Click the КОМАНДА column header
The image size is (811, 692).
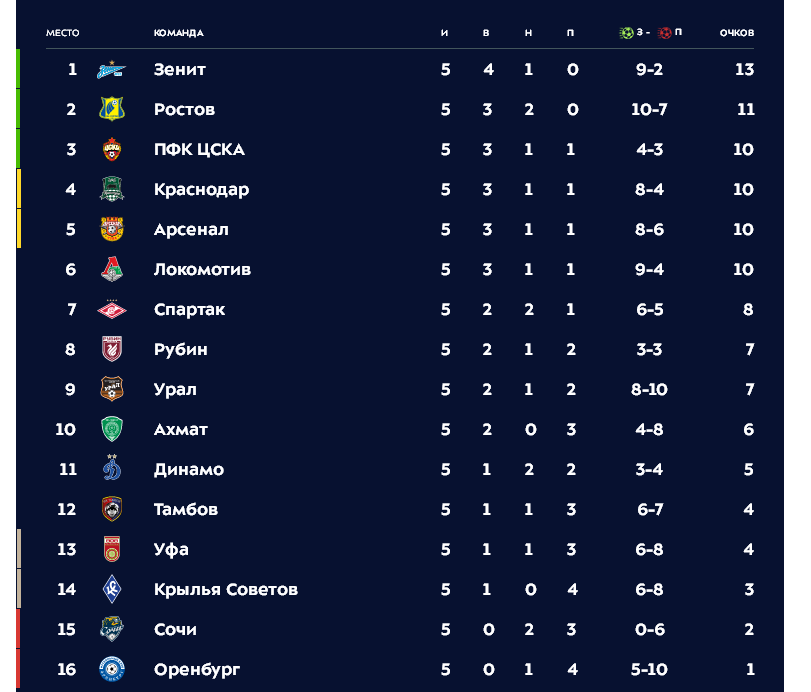coord(178,33)
